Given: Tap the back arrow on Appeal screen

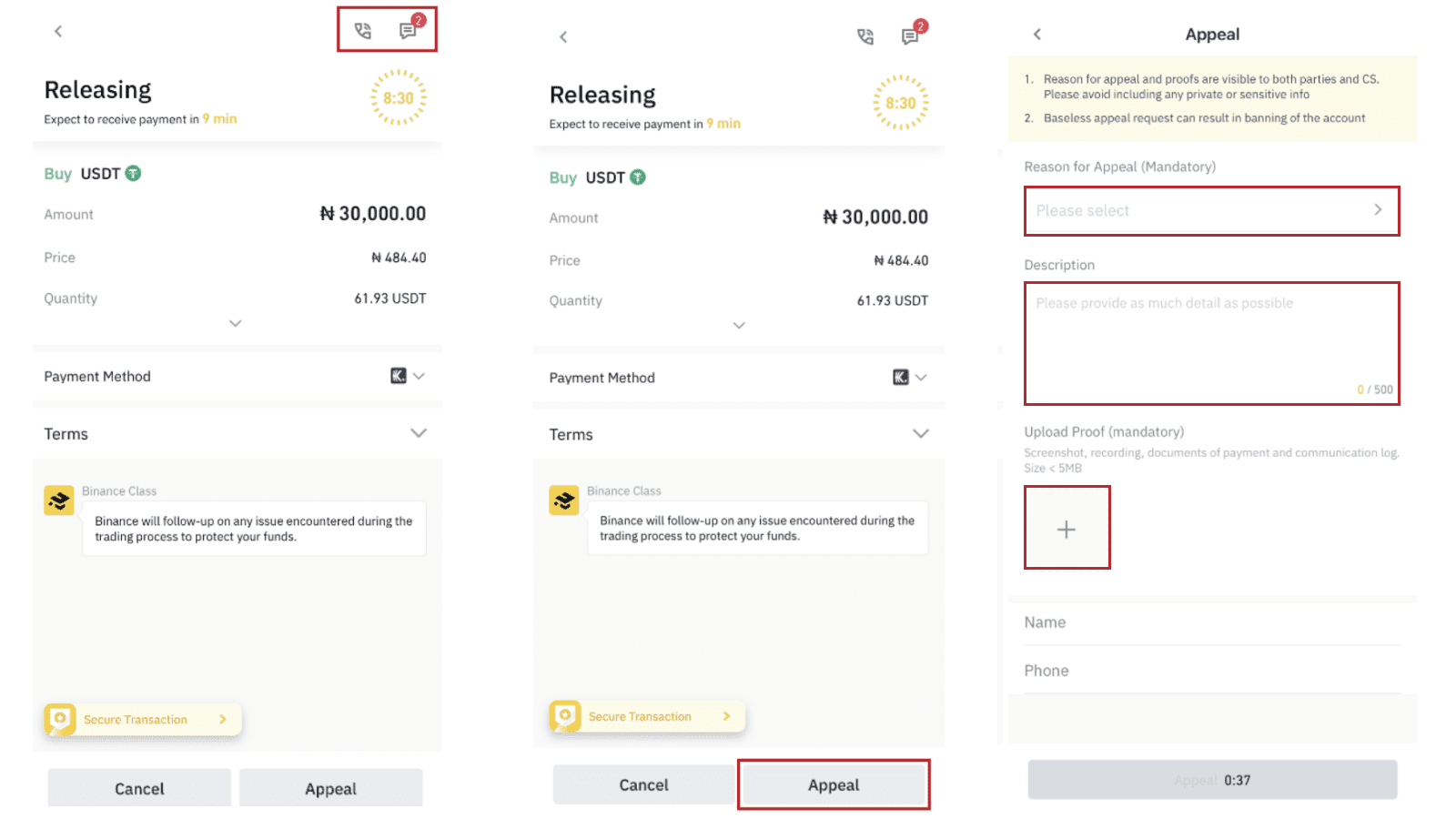Looking at the screenshot, I should tap(1036, 33).
